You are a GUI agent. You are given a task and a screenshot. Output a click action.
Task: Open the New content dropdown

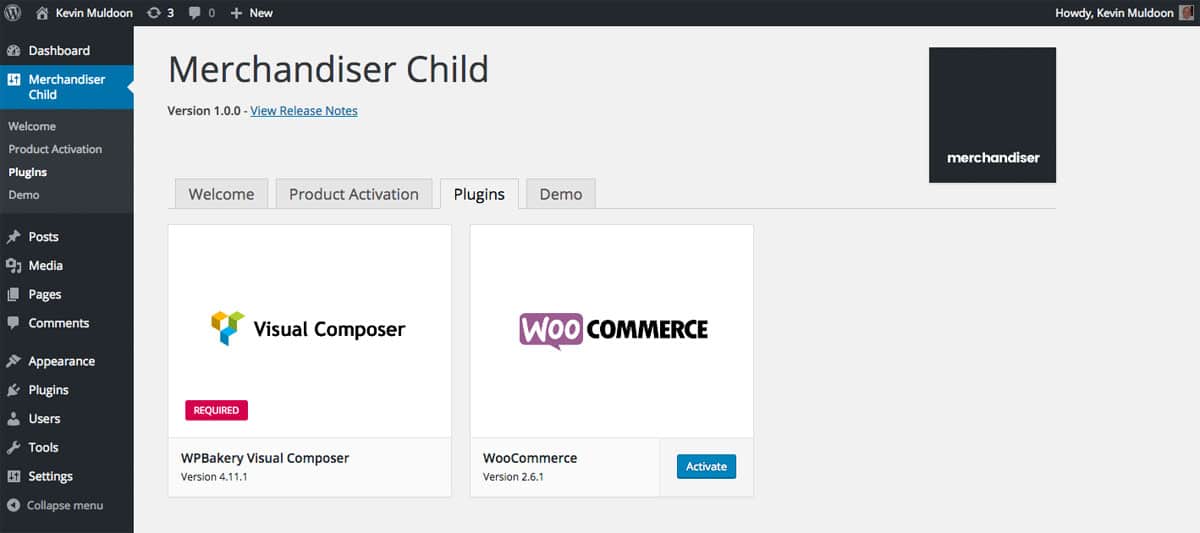pyautogui.click(x=251, y=13)
